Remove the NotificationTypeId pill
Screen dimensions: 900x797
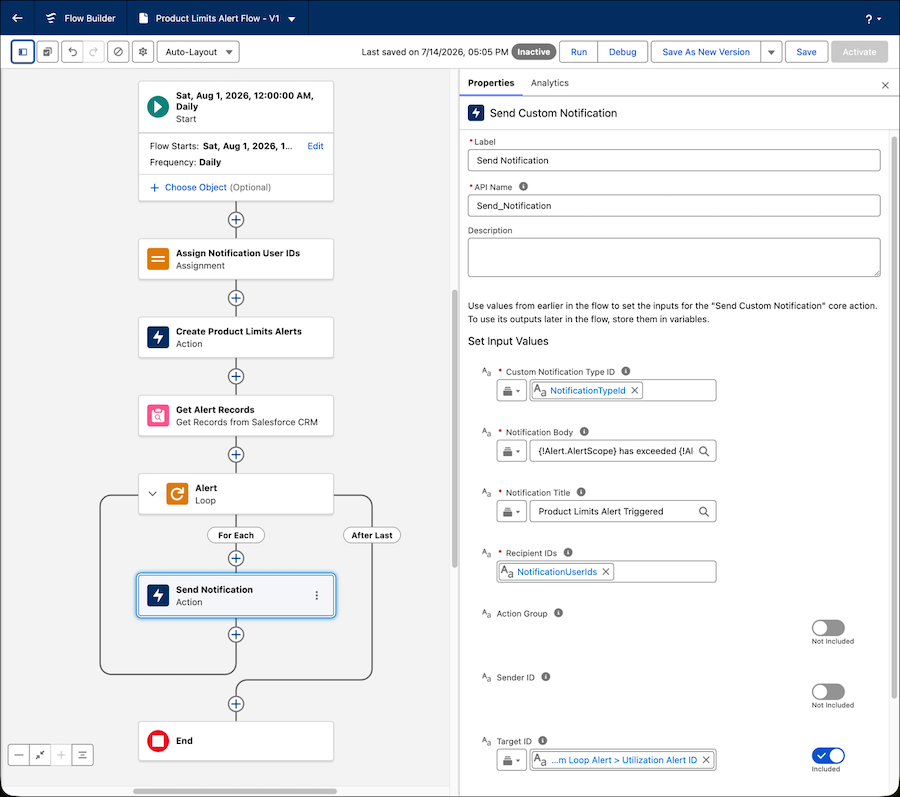635,390
